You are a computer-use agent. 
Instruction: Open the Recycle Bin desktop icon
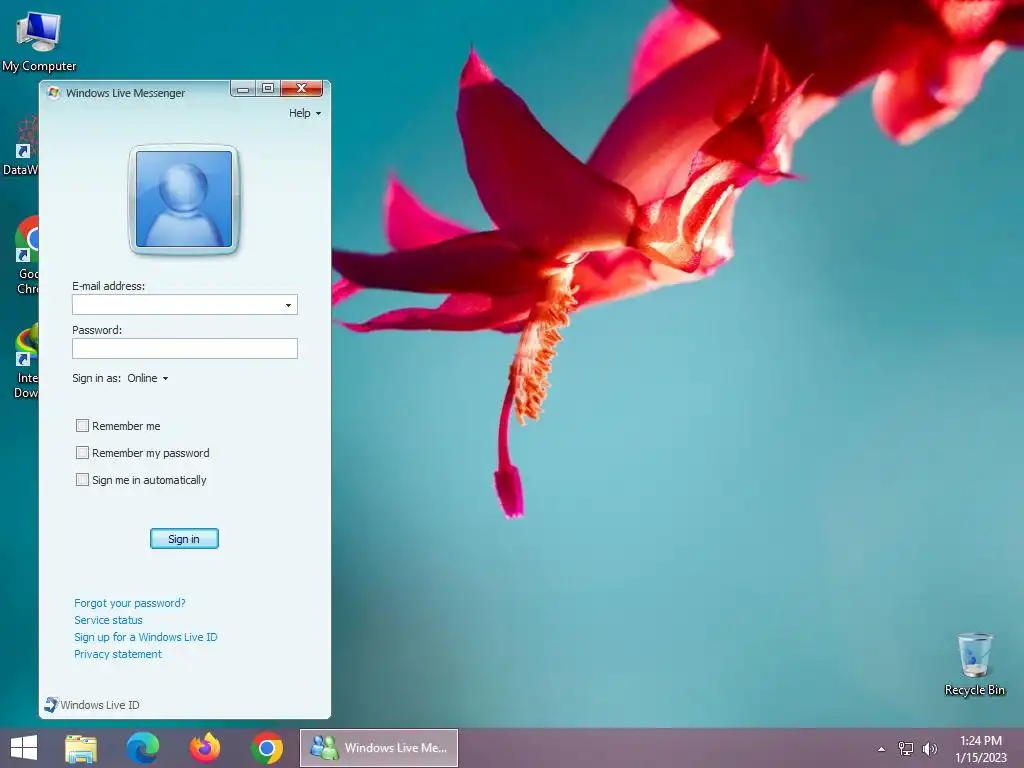pos(974,664)
